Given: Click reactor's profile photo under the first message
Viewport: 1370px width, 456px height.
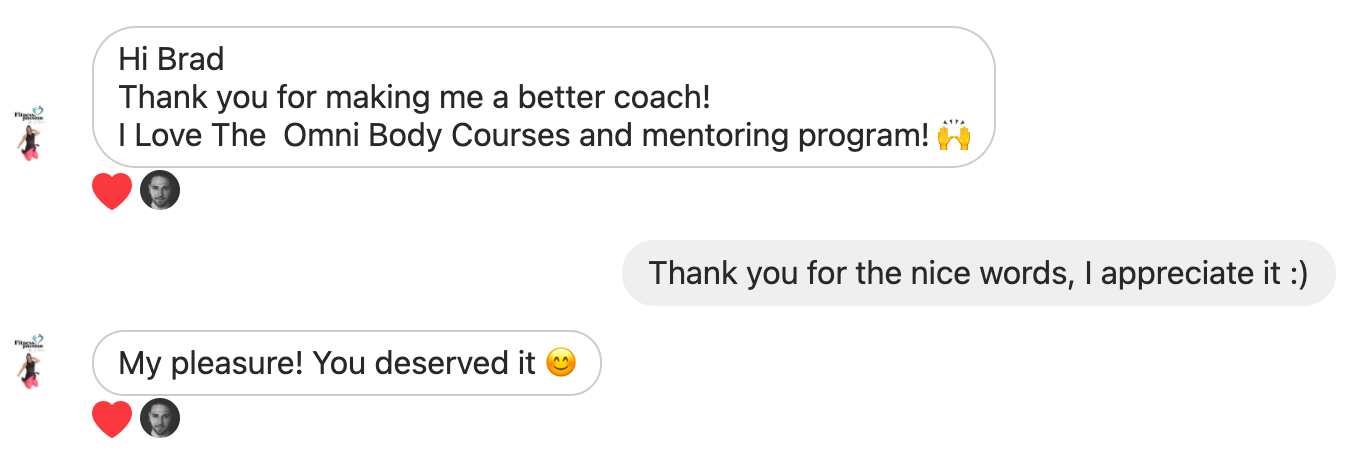Looking at the screenshot, I should coord(160,190).
